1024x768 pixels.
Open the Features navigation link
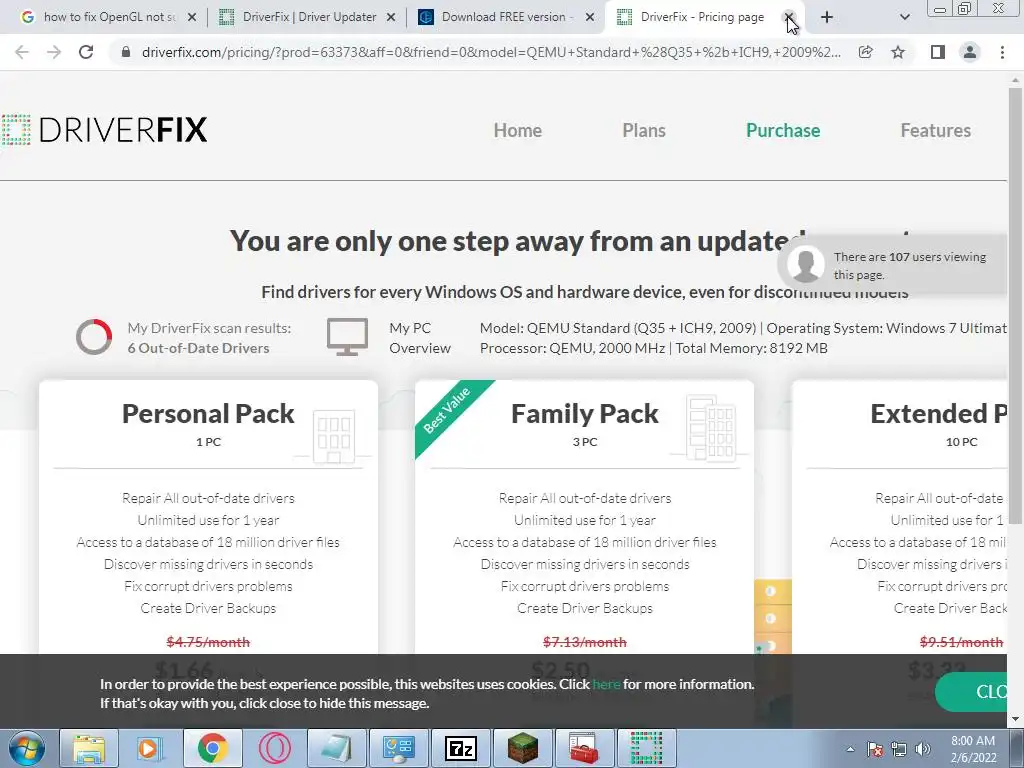coord(936,131)
